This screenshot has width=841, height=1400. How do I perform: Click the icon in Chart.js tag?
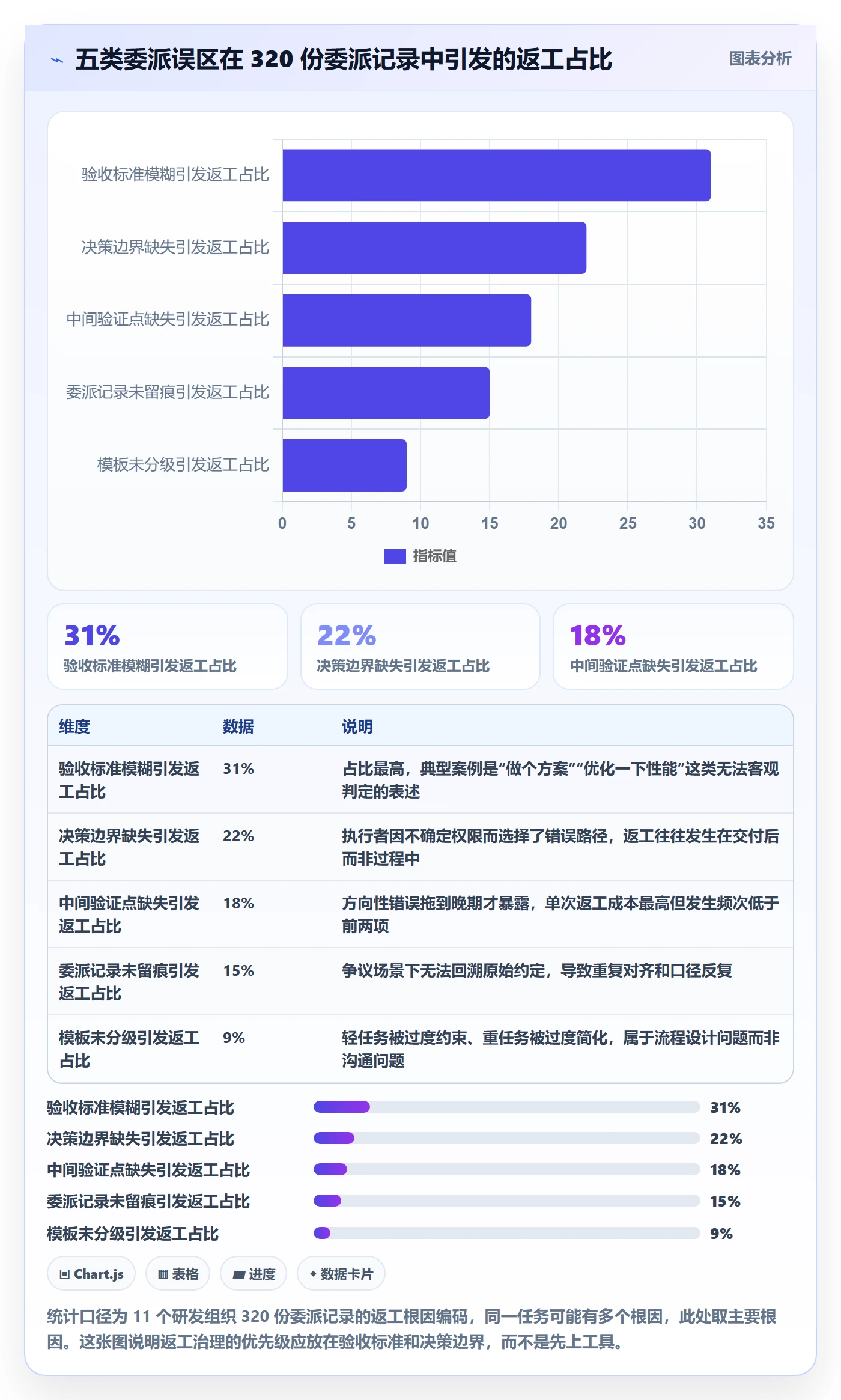tap(65, 1274)
